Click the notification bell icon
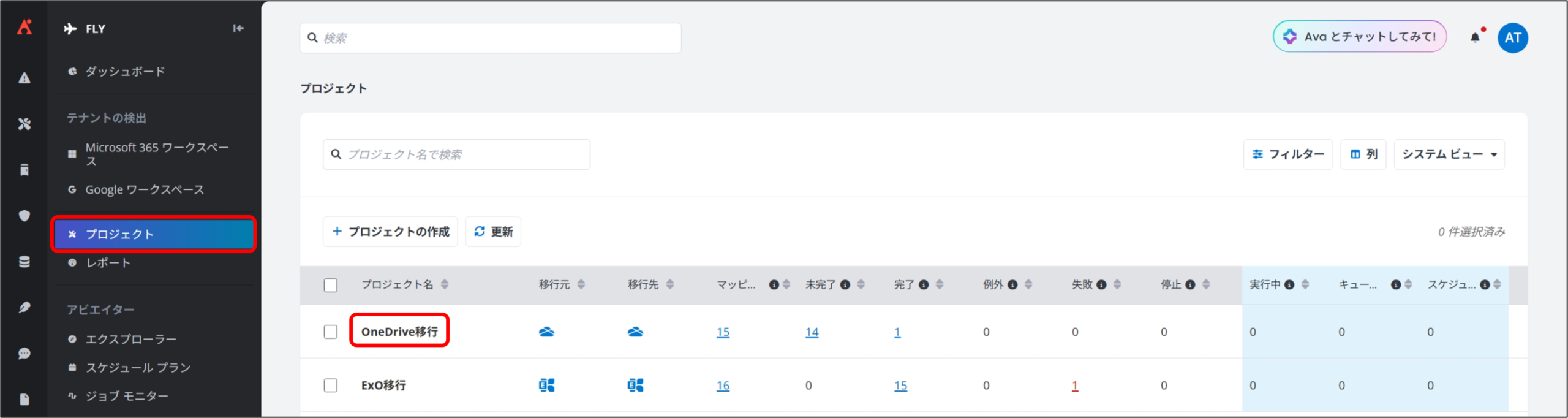 pos(1475,37)
